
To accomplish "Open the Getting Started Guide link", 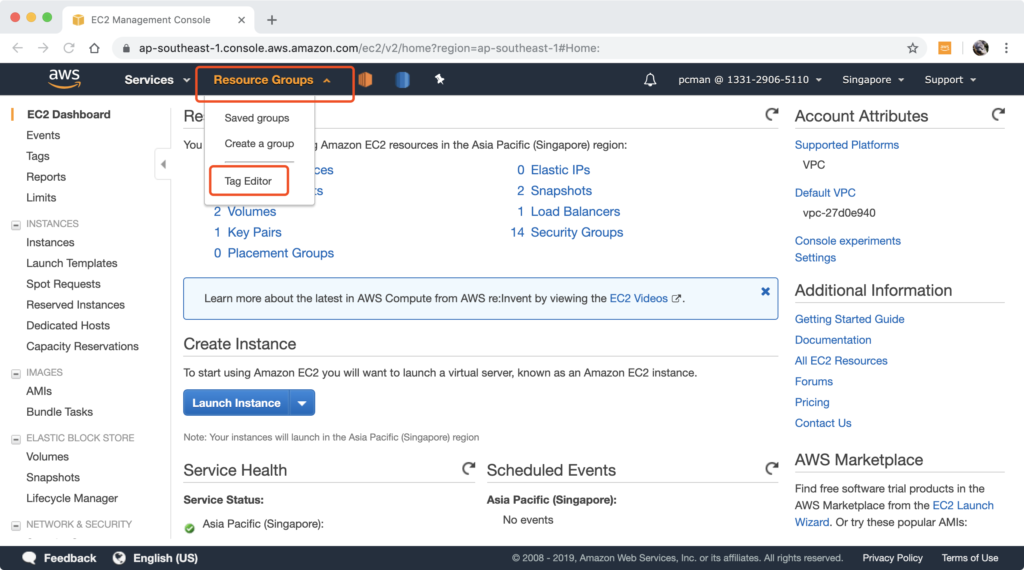I will pos(850,319).
